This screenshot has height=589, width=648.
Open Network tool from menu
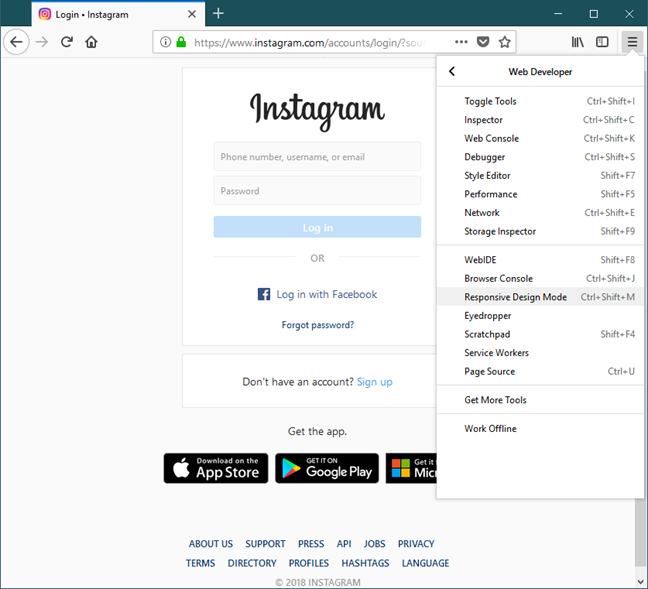tap(540, 213)
